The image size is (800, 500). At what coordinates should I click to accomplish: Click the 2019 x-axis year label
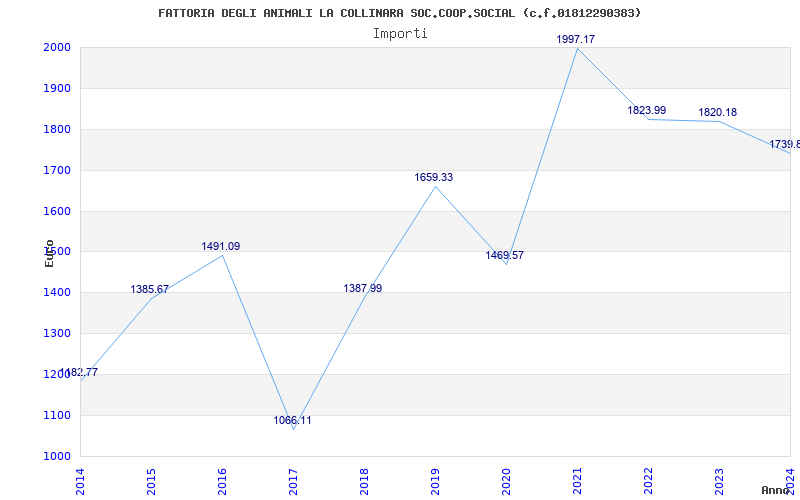tap(435, 481)
